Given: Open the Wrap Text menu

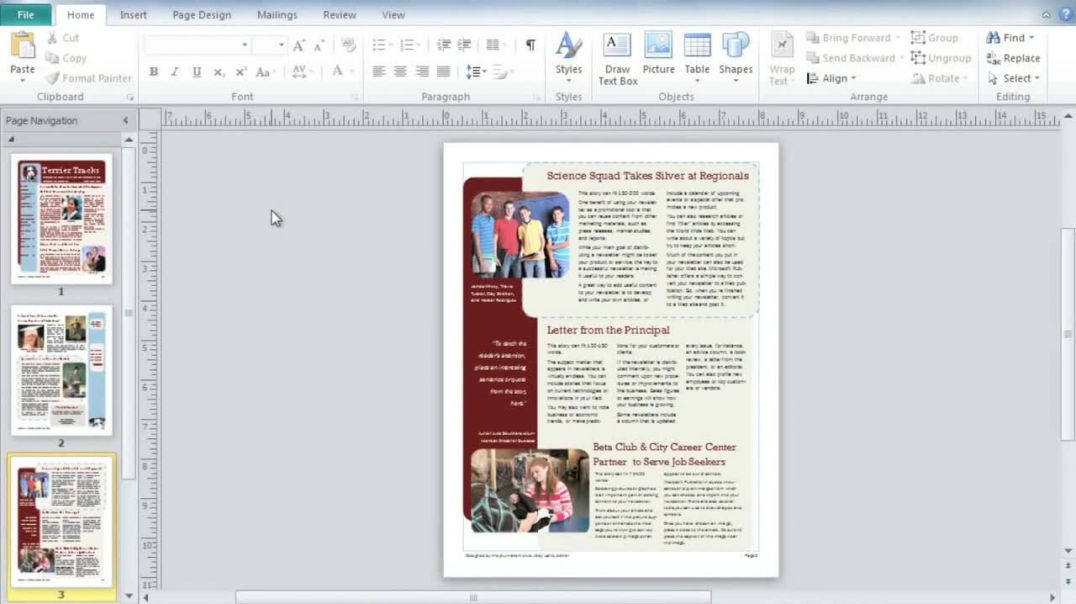Looking at the screenshot, I should pos(781,58).
